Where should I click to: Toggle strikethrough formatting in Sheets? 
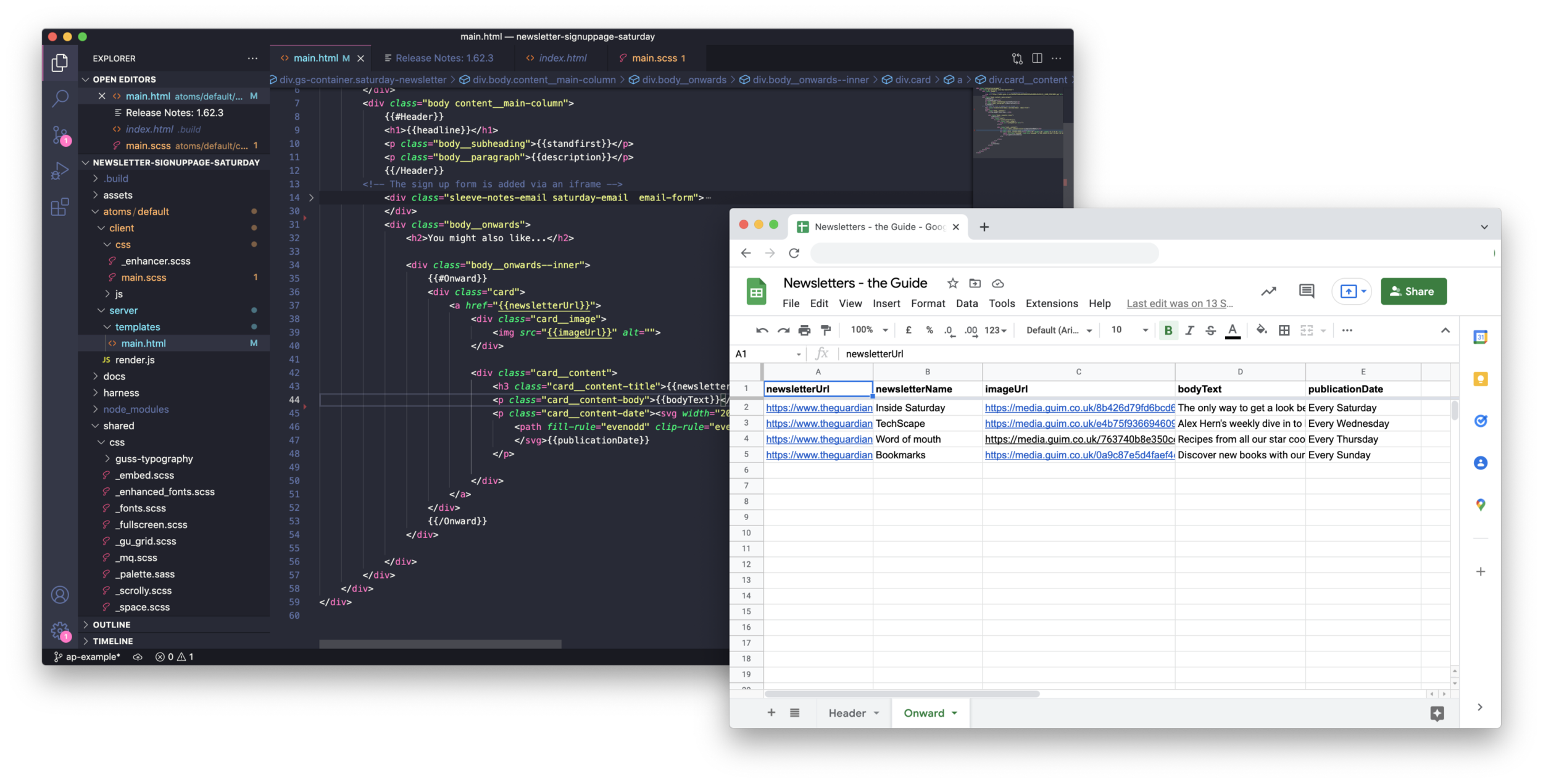(x=1210, y=330)
